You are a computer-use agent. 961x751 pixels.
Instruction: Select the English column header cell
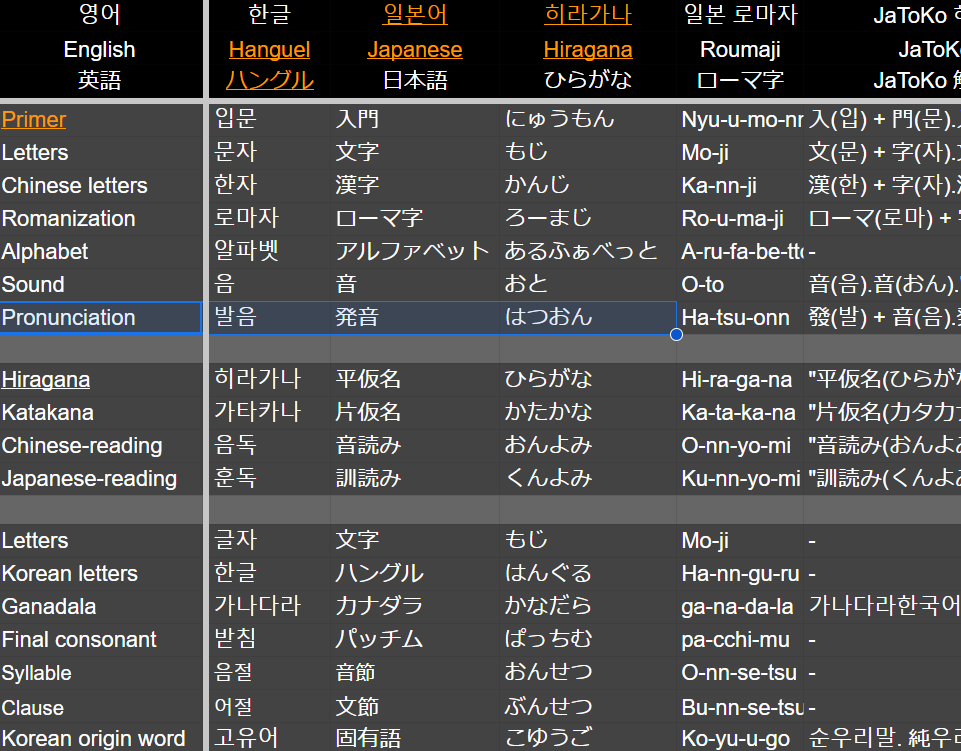tap(99, 50)
